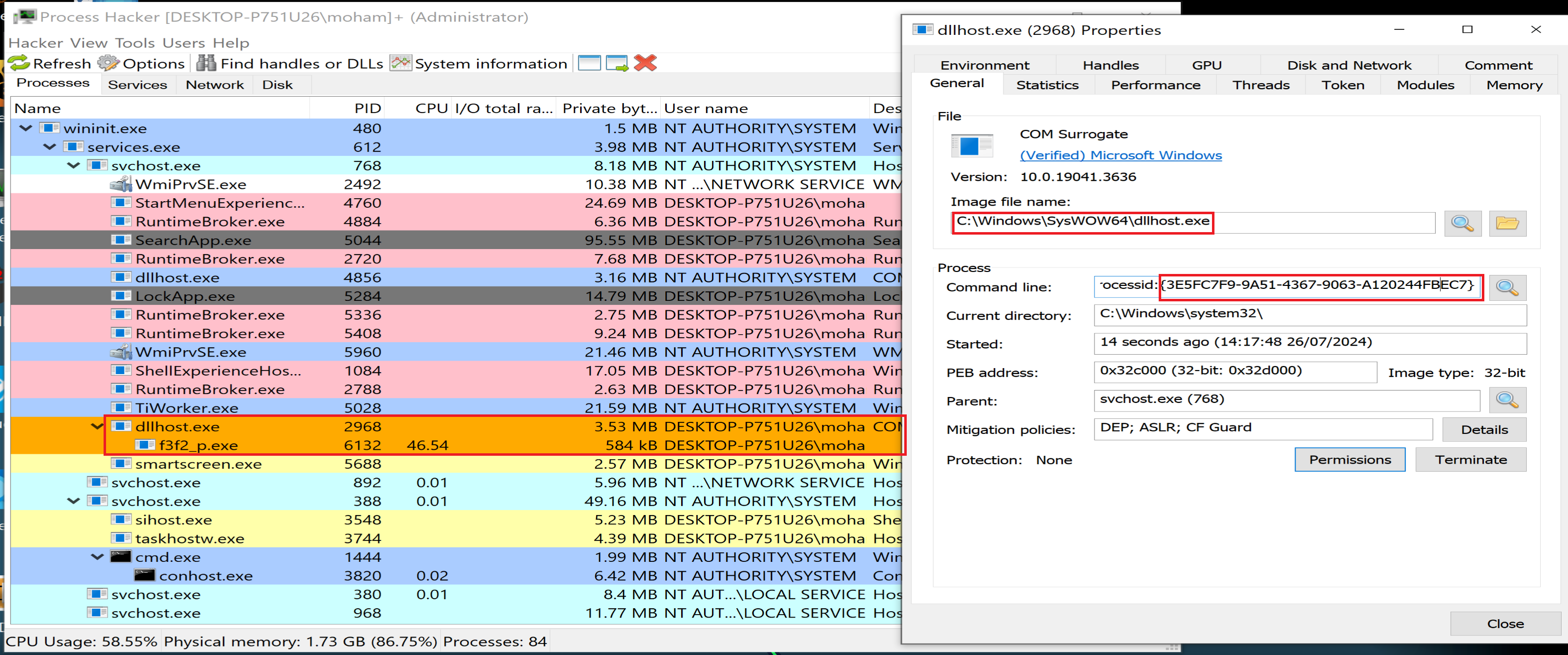Open Options via the gear icon
The width and height of the screenshot is (1568, 655).
pos(109,63)
